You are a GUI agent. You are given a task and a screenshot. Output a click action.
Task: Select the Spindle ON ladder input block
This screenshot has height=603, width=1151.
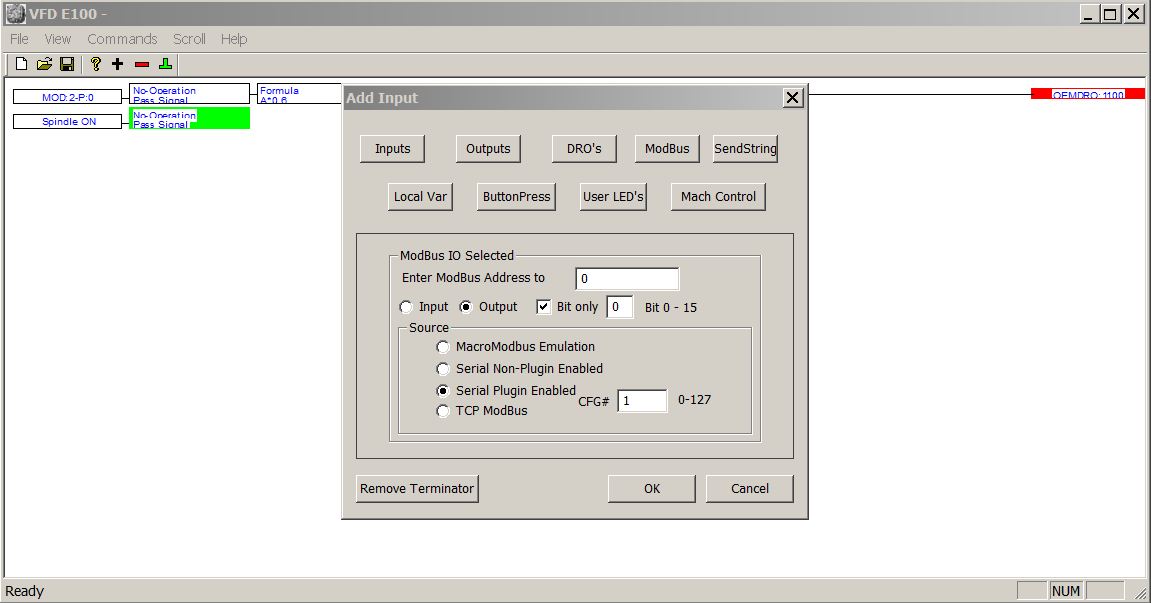coord(68,122)
